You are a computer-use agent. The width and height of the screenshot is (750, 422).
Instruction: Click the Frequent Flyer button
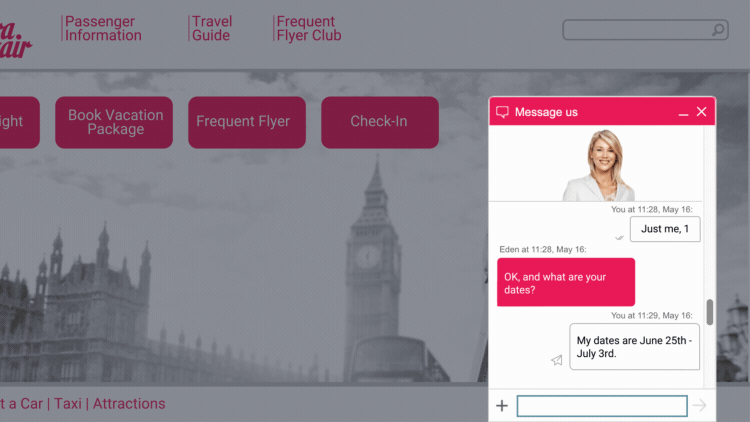point(247,122)
